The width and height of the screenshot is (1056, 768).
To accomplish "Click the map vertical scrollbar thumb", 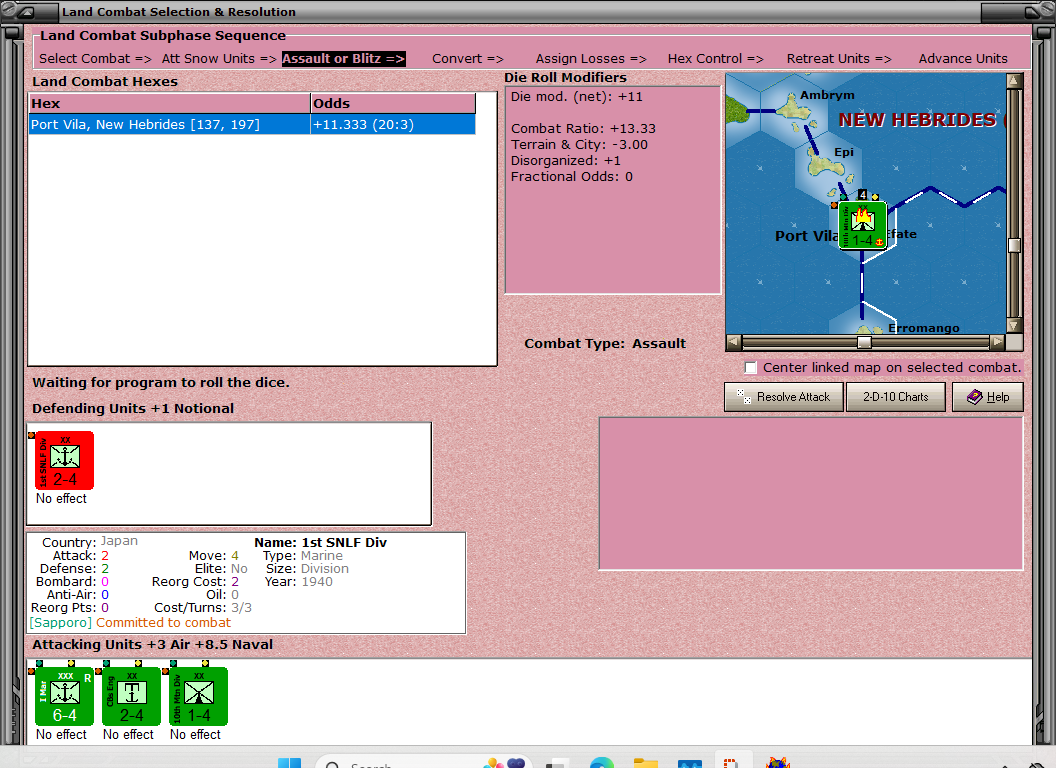I will tap(1014, 245).
